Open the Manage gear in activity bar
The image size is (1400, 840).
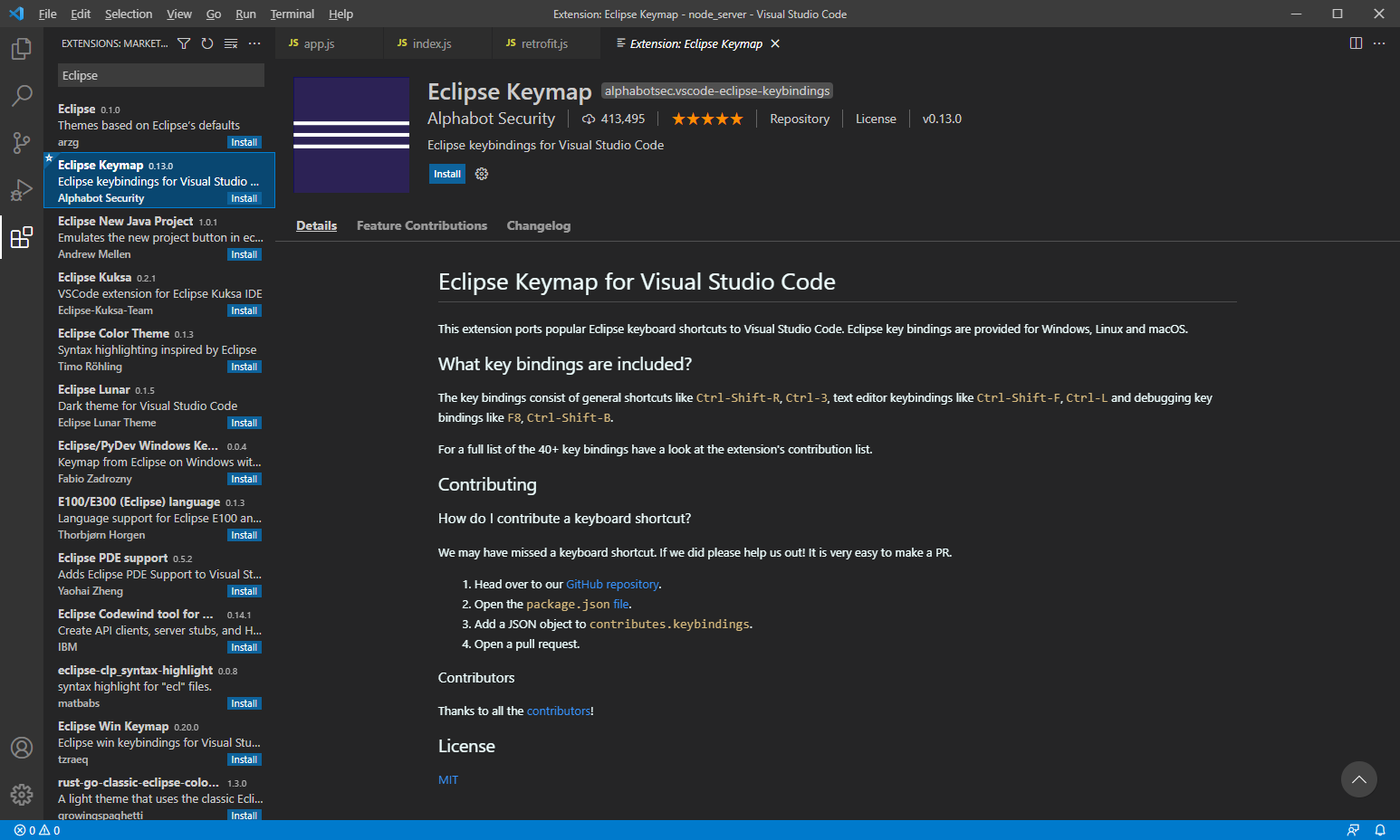pyautogui.click(x=22, y=795)
